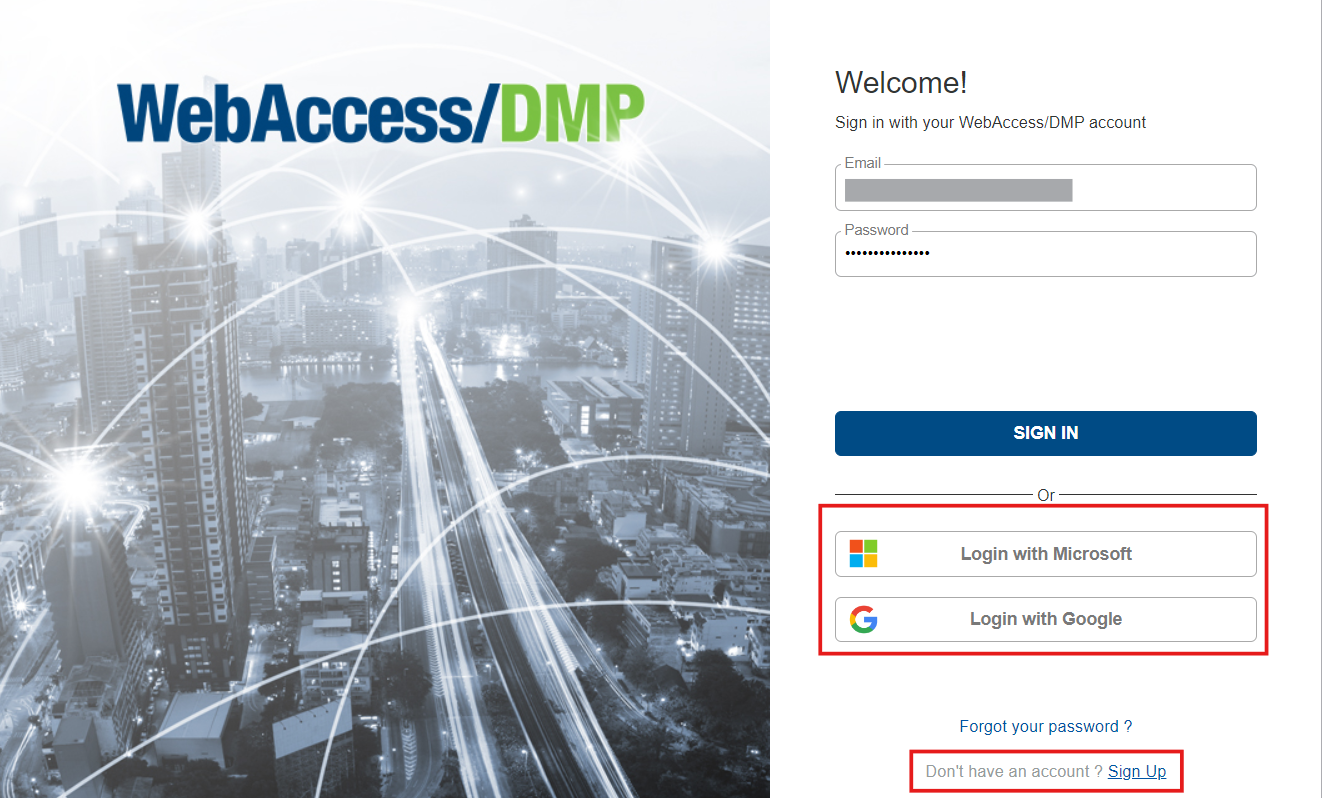Click the WebAccess/DMP logo
The height and width of the screenshot is (798, 1322).
(x=381, y=113)
